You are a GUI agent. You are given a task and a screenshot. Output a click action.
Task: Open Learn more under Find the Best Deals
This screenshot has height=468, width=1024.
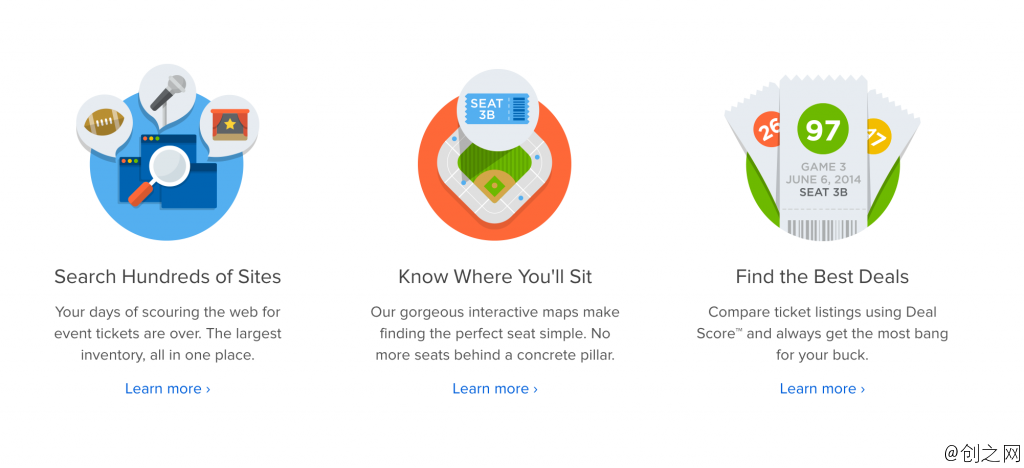(x=822, y=389)
